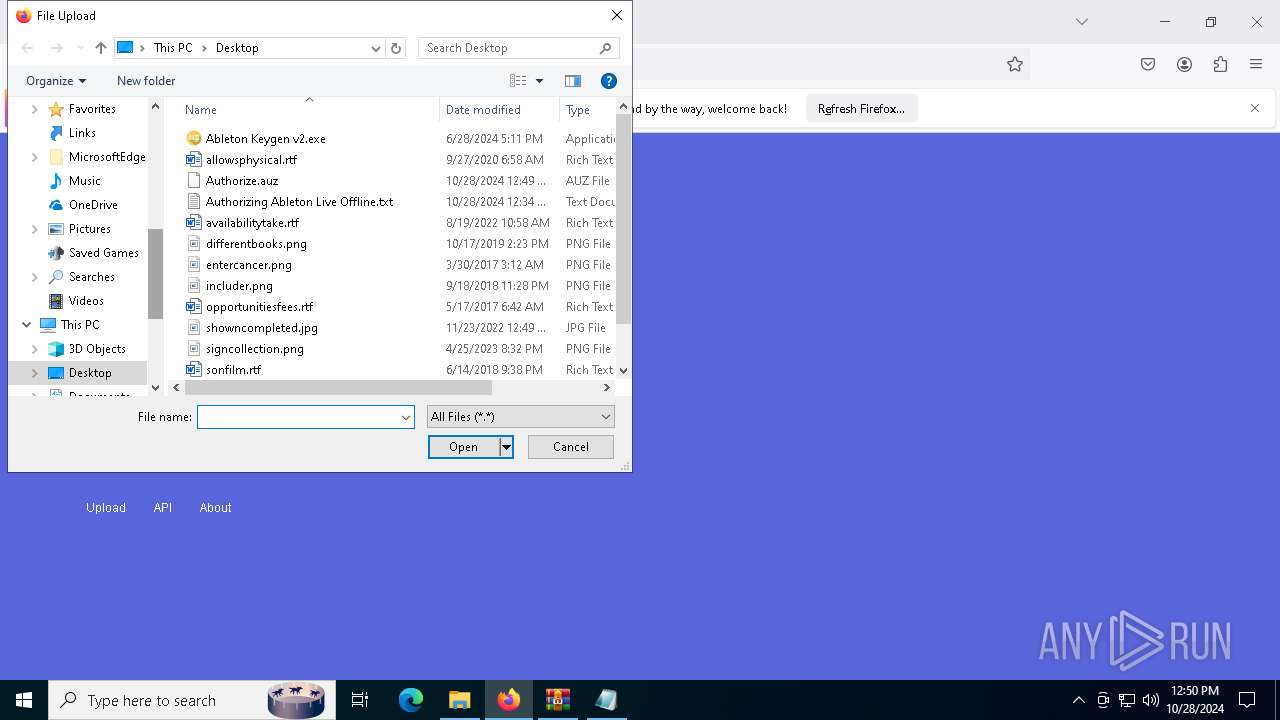The width and height of the screenshot is (1280, 720).
Task: Select Desktop in the navigation tree
Action: [x=90, y=373]
